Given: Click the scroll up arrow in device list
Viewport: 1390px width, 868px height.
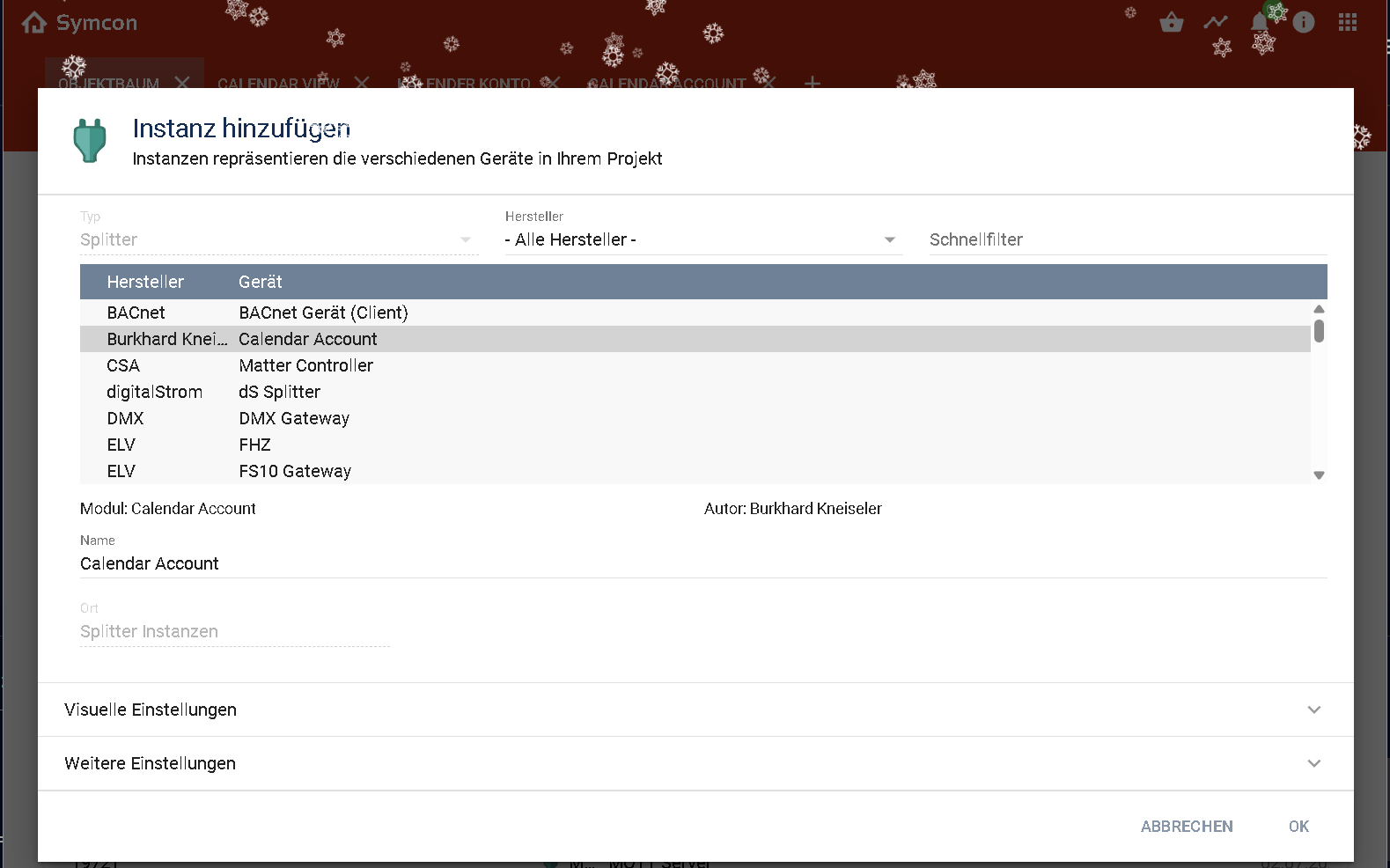Looking at the screenshot, I should pyautogui.click(x=1319, y=309).
